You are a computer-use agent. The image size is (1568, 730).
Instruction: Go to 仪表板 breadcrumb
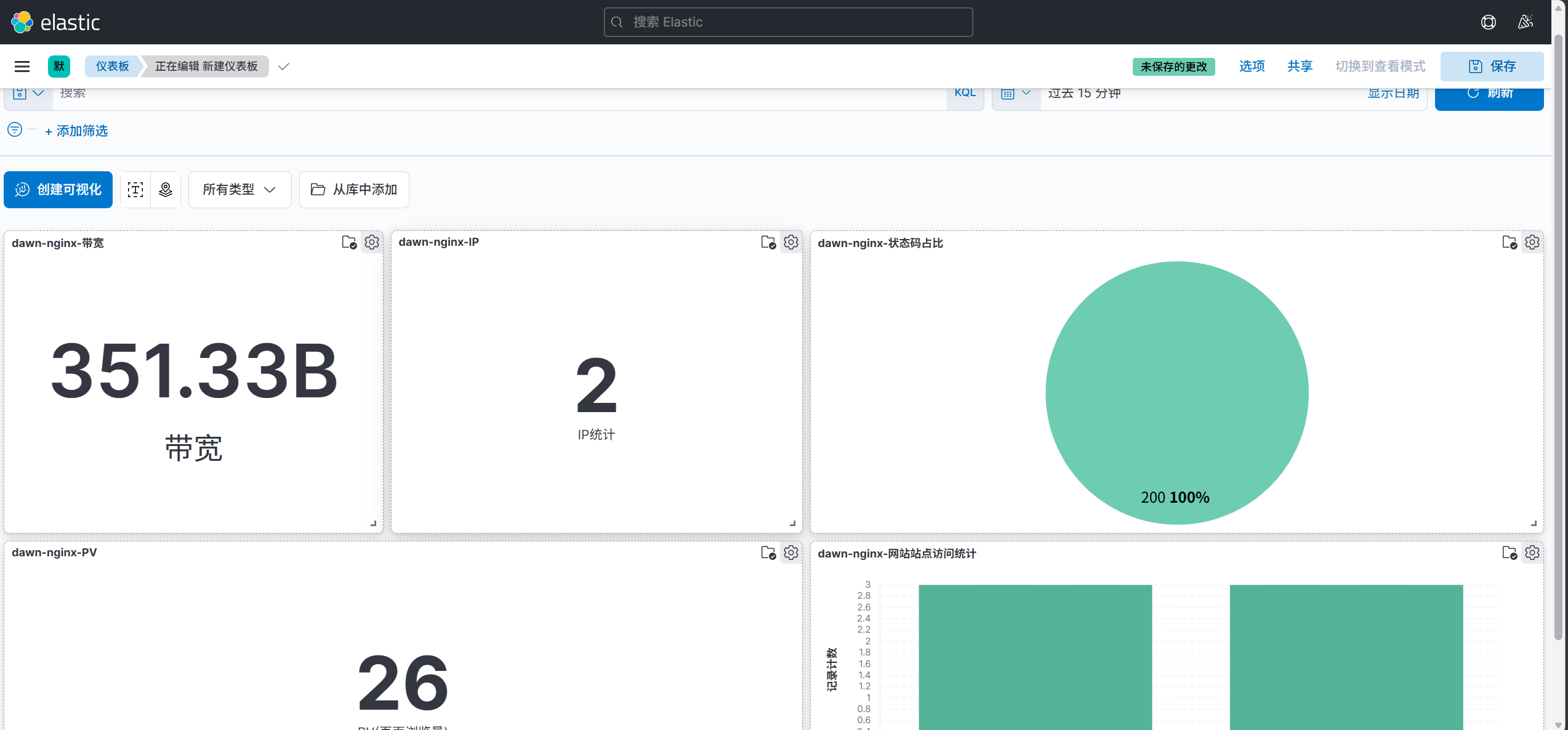pos(113,67)
